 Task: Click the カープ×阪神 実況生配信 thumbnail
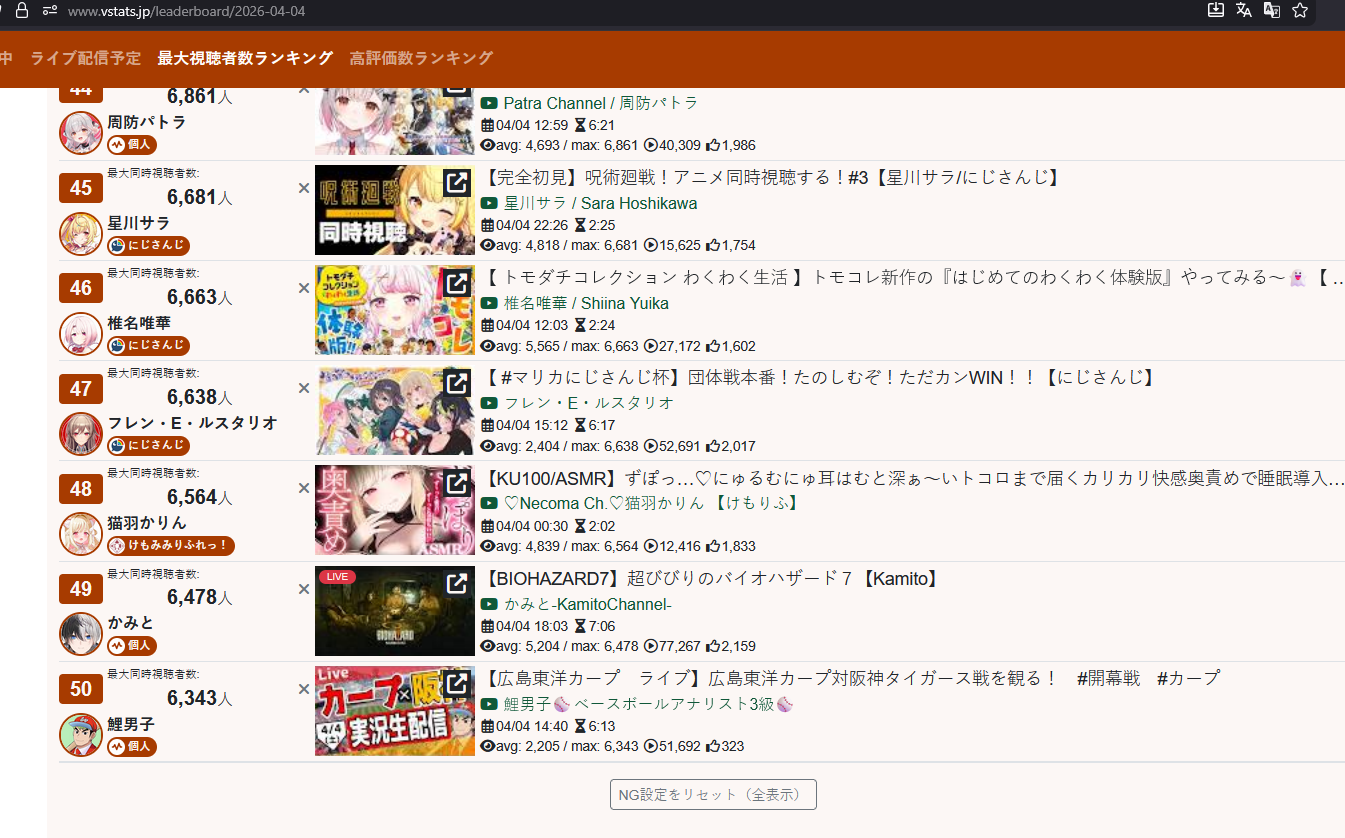pyautogui.click(x=395, y=711)
